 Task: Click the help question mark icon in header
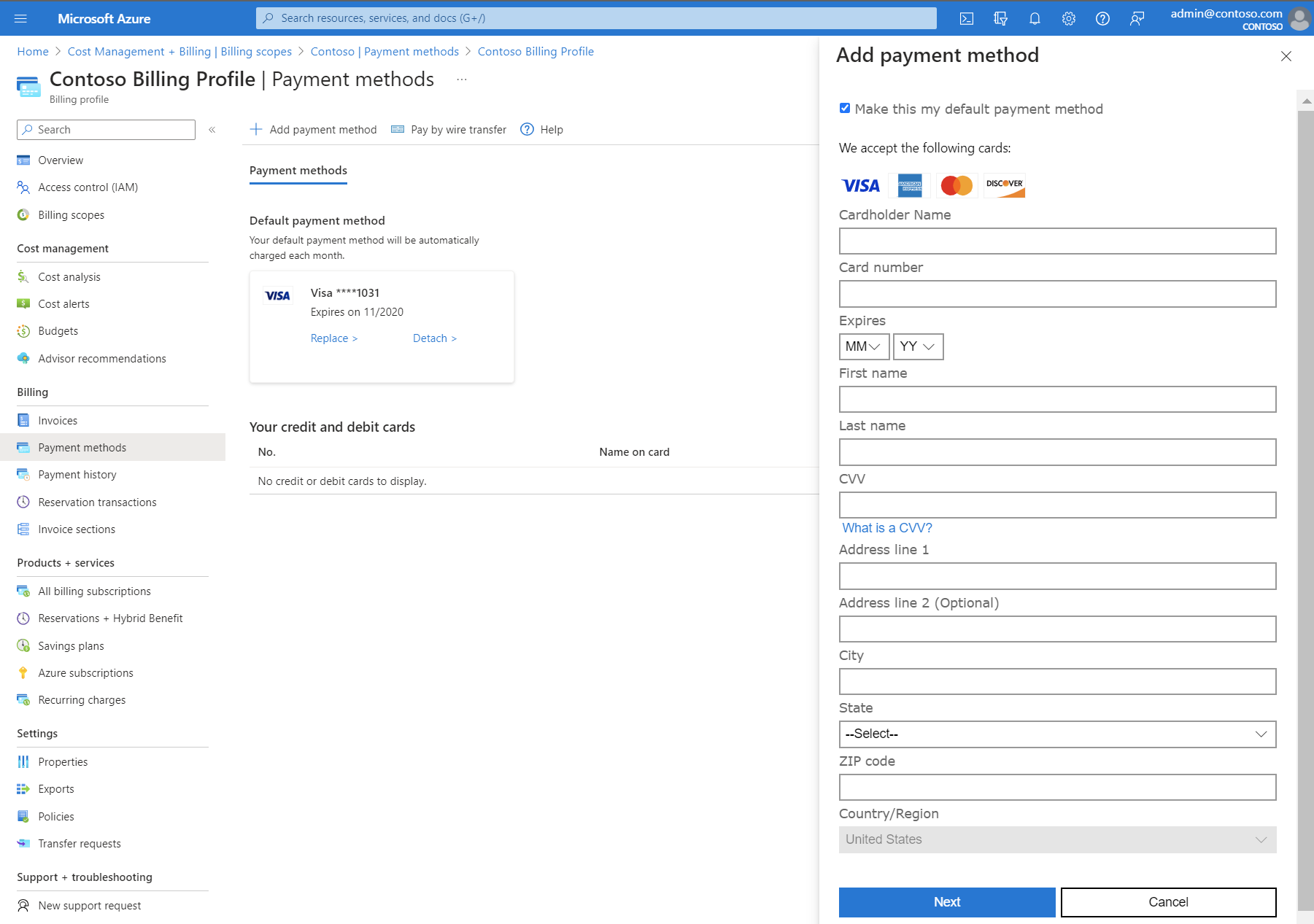(1102, 19)
